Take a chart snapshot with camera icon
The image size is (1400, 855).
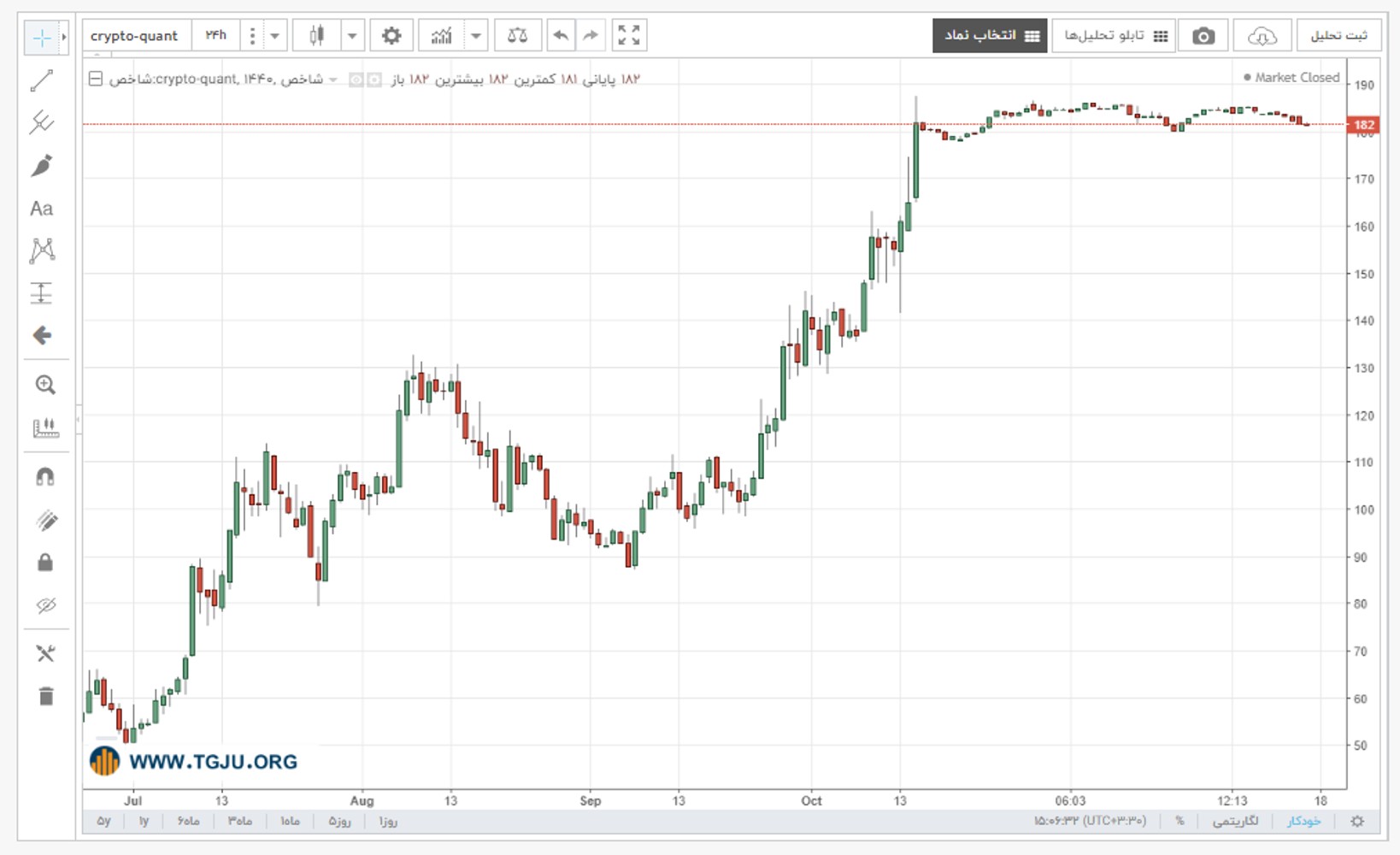[1203, 36]
